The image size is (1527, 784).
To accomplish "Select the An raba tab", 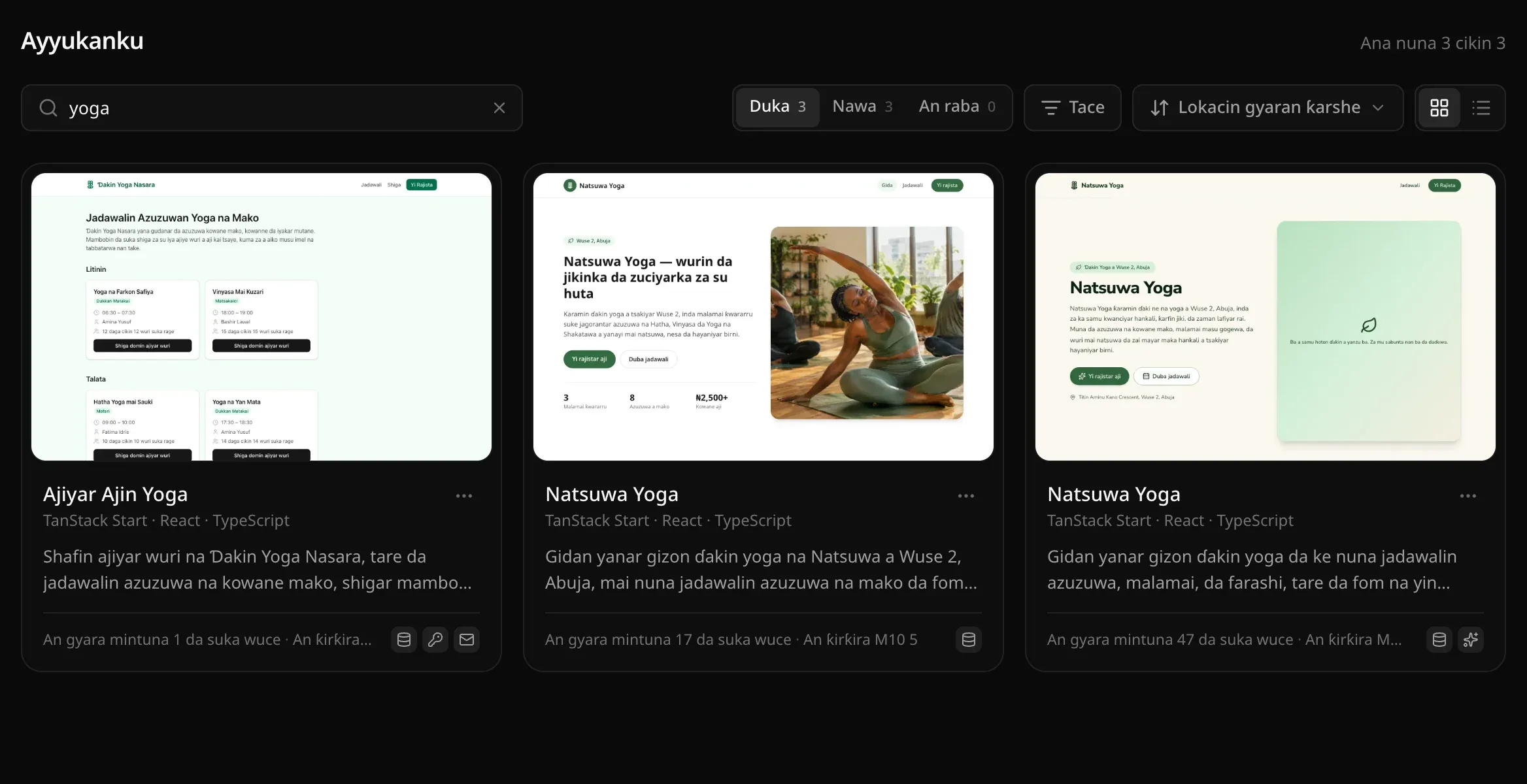I will point(957,107).
